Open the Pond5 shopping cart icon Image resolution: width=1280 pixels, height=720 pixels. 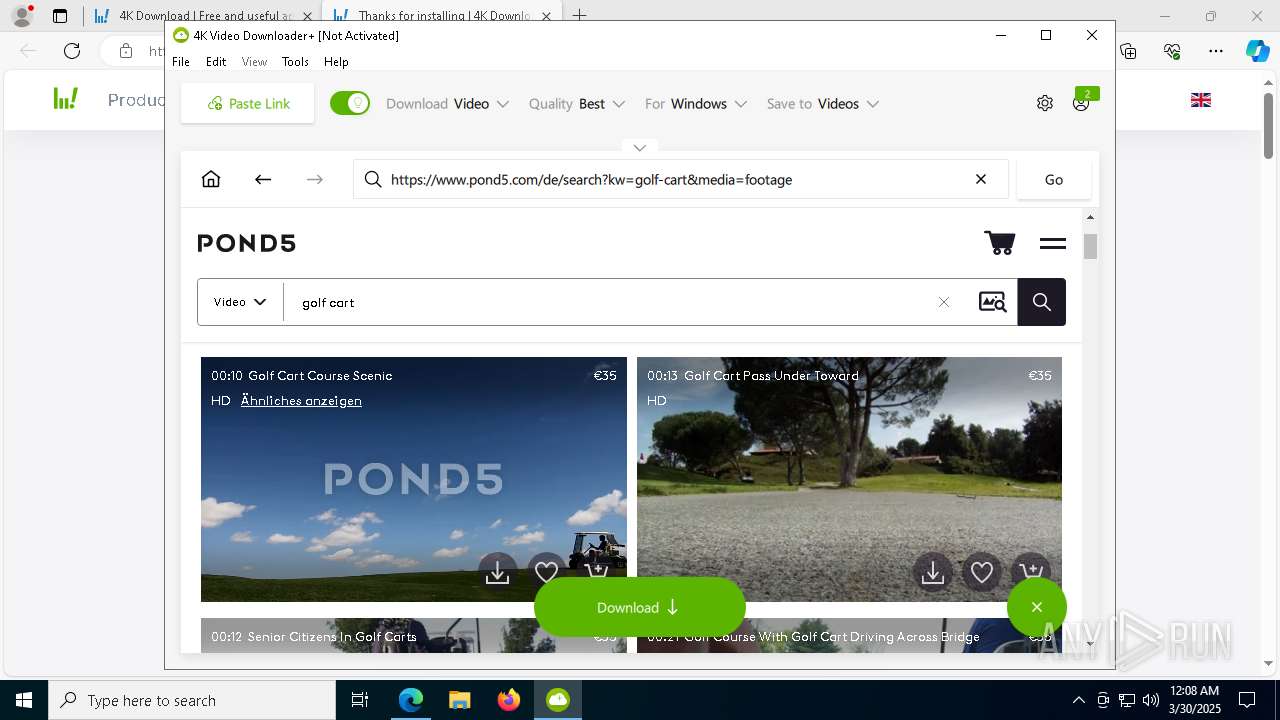coord(1000,243)
